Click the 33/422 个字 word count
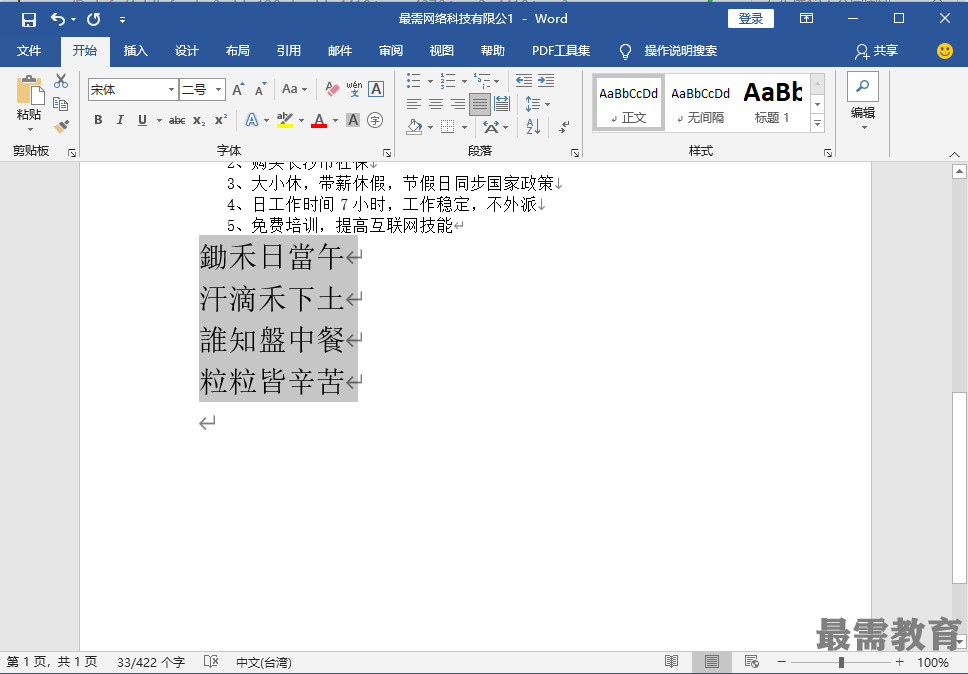968x674 pixels. tap(151, 662)
